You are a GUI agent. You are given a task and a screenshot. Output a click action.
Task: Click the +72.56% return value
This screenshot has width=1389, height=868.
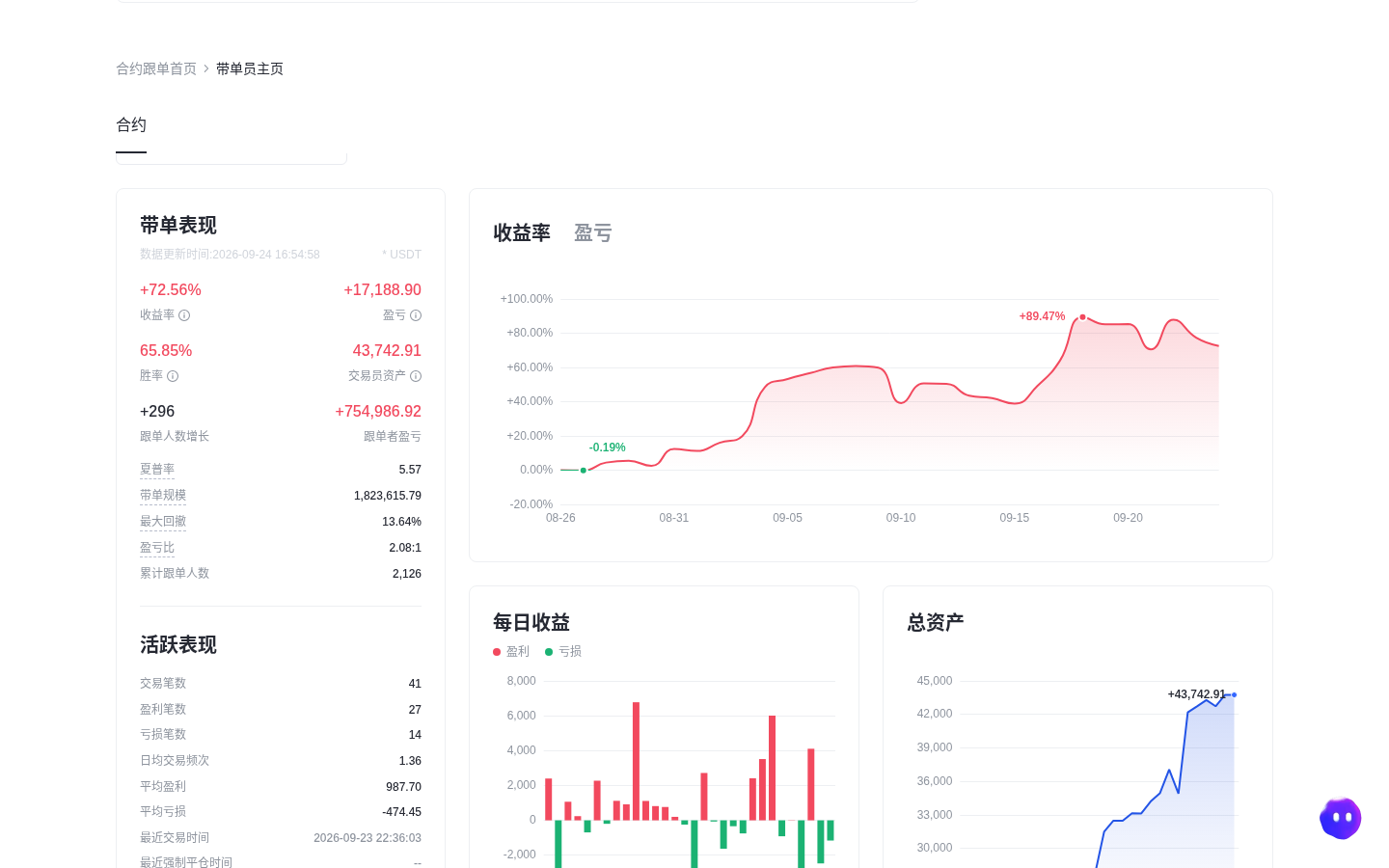171,290
